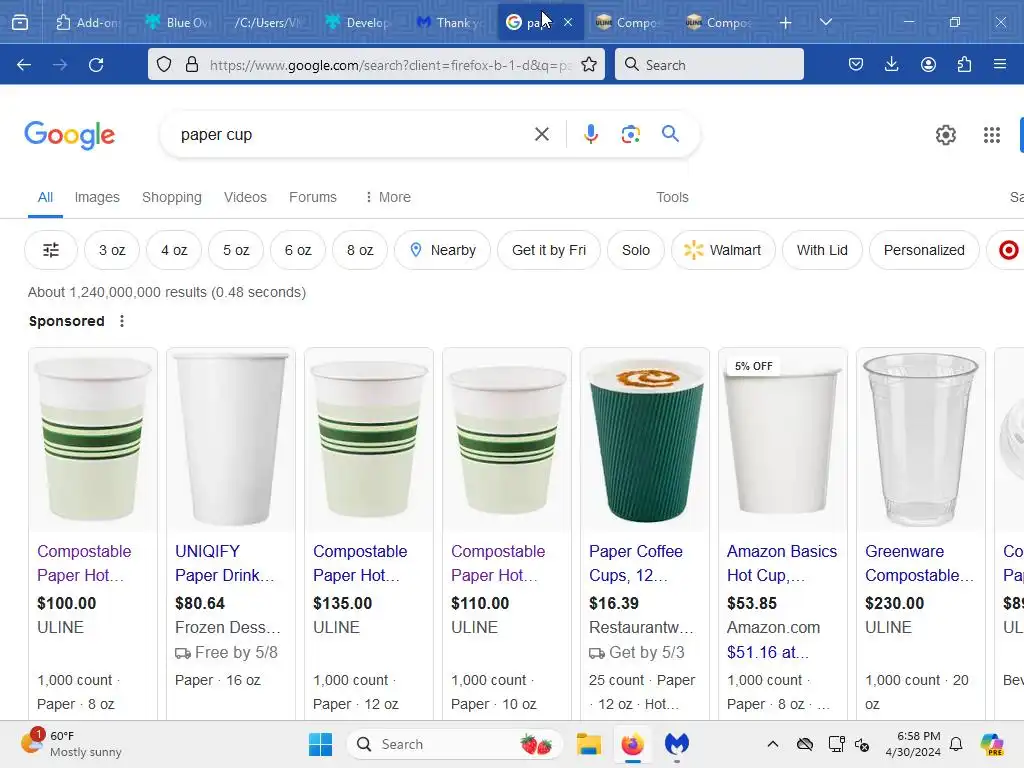Open the Firefox account icon
Screen dimensions: 1024x768
tap(928, 65)
